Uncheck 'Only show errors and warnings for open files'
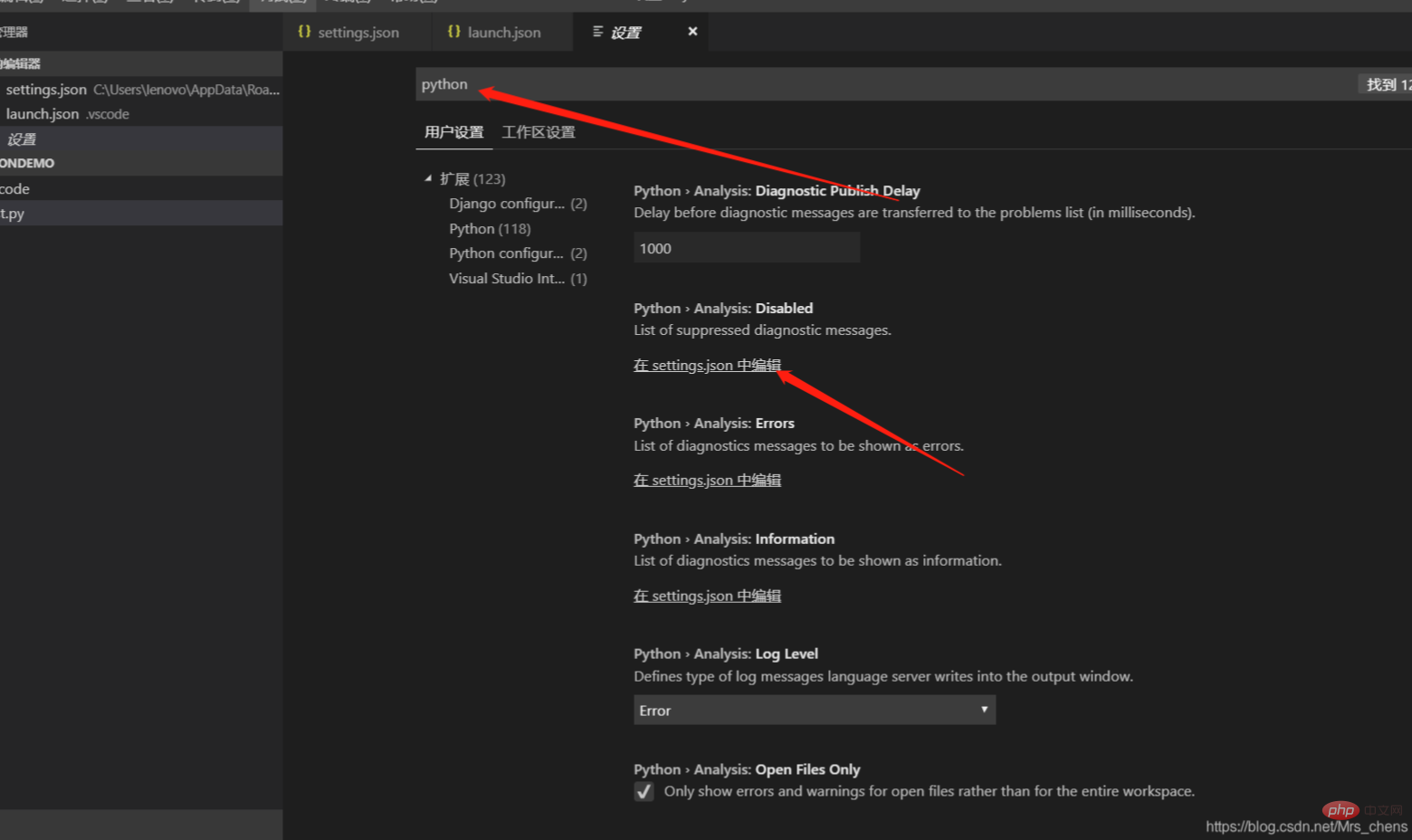The width and height of the screenshot is (1412, 840). point(643,791)
